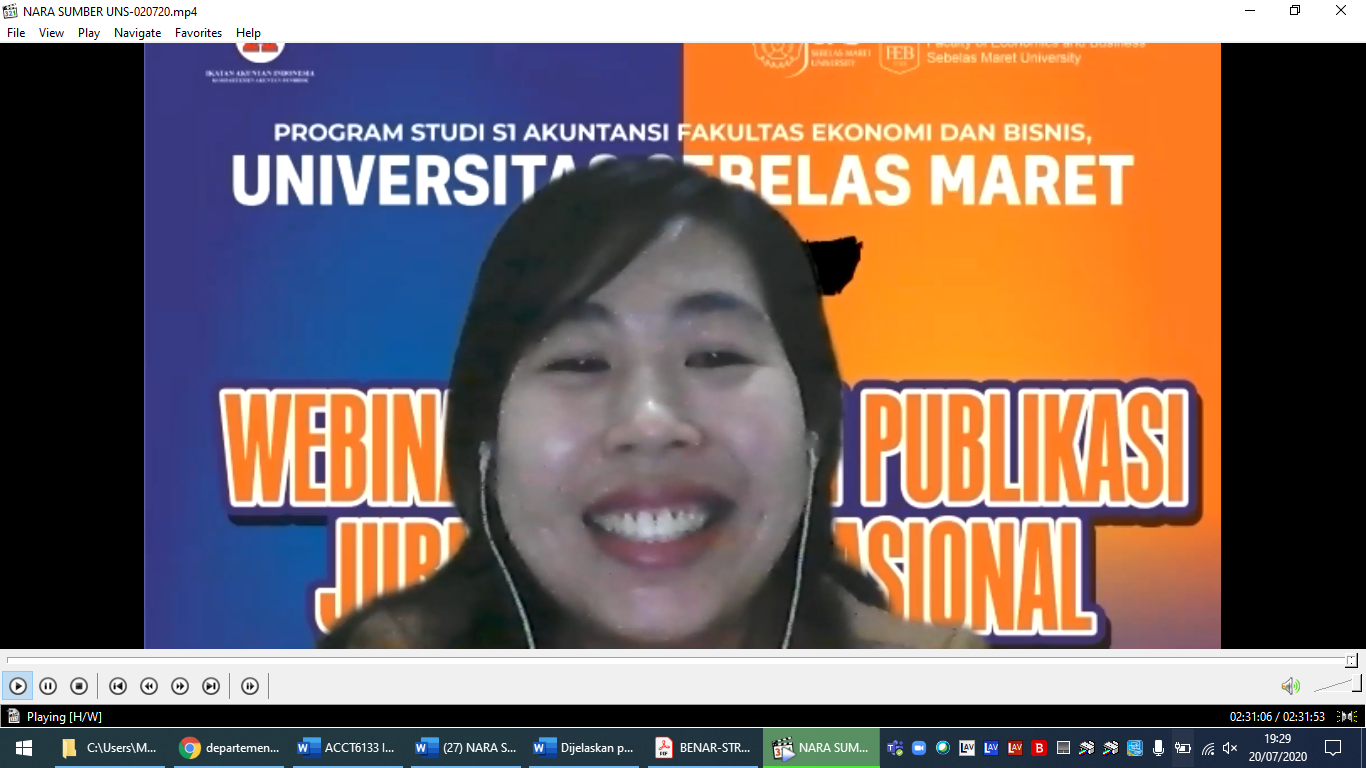Mute the player with the speaker icon

[1291, 686]
